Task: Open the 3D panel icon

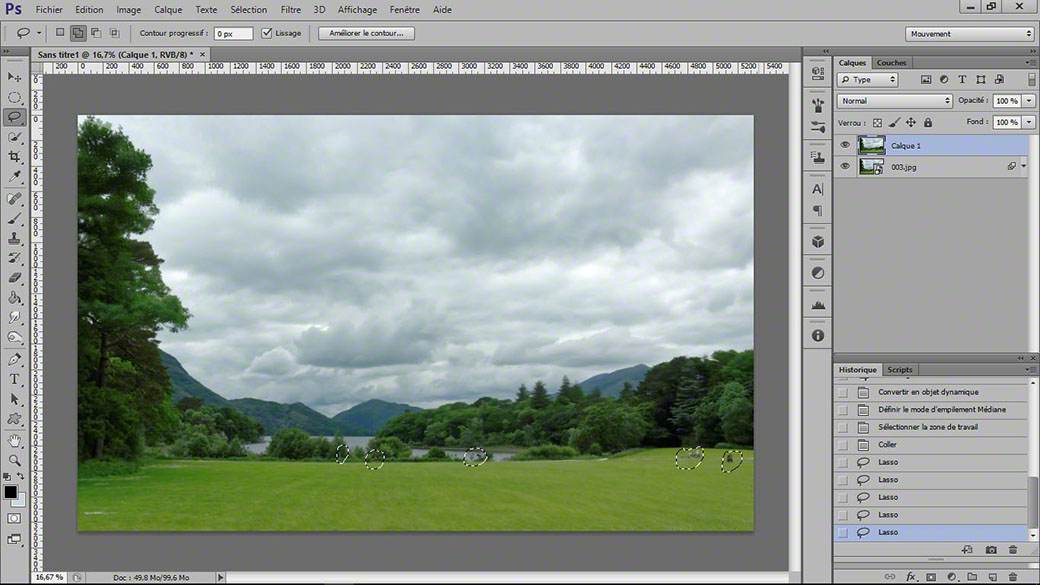Action: click(x=818, y=242)
